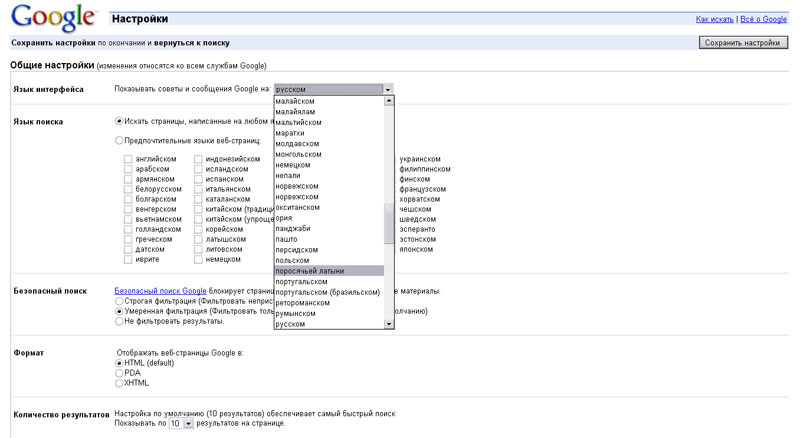Tick the каталанском checkbox

[198, 199]
